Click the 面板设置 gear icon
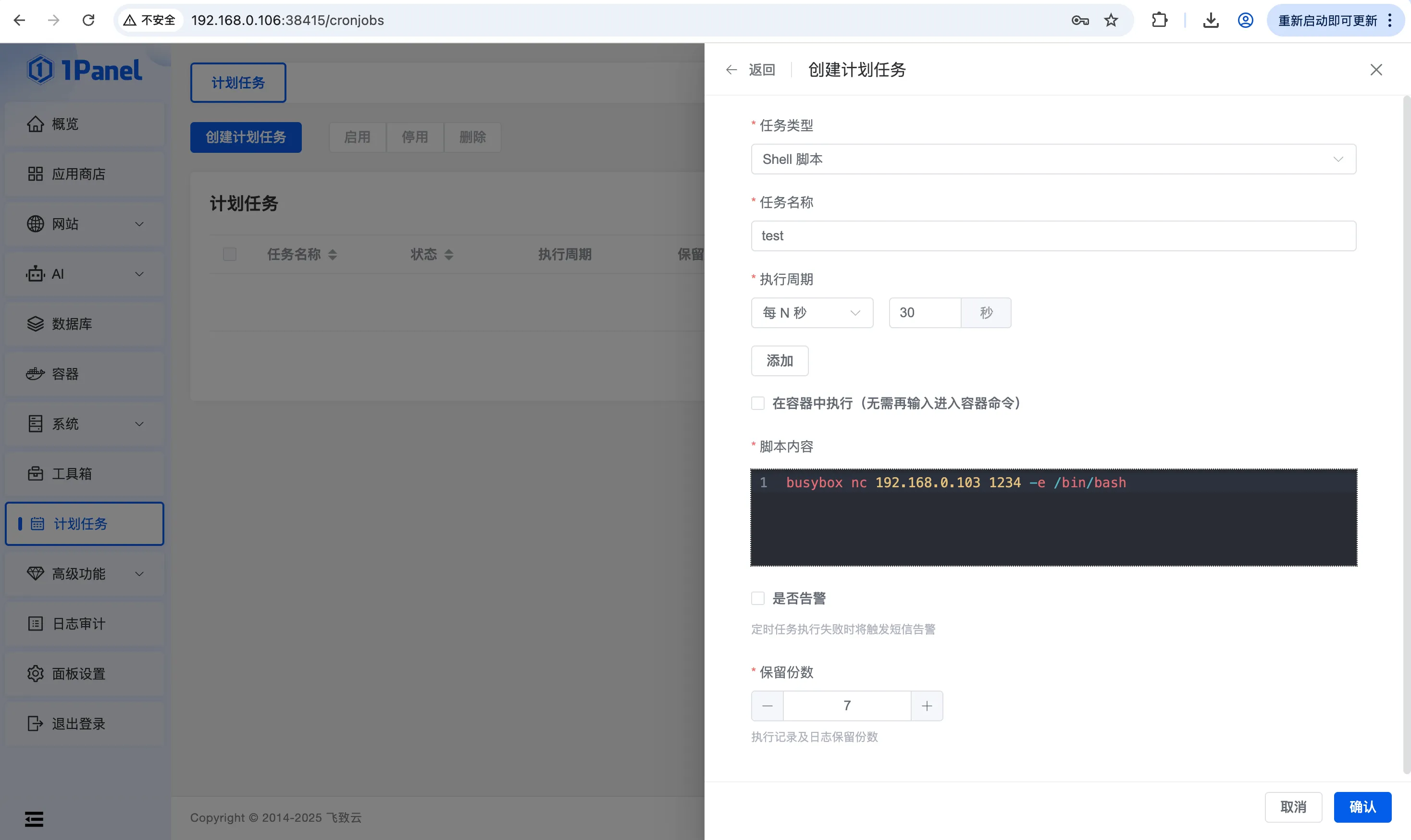This screenshot has height=840, width=1411. [x=35, y=674]
